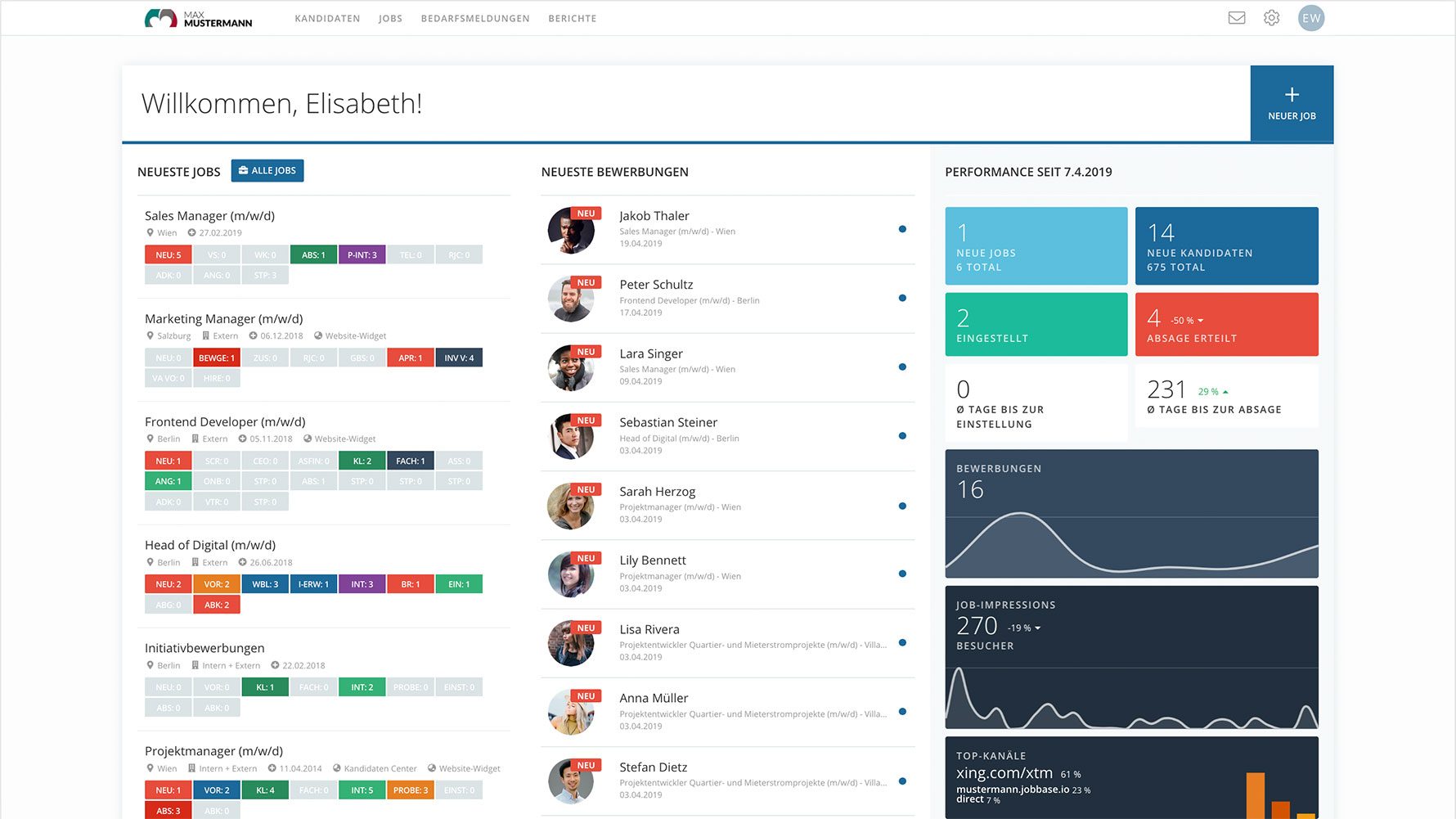1456x819 pixels.
Task: Open the BERICHTE menu
Action: coord(573,18)
